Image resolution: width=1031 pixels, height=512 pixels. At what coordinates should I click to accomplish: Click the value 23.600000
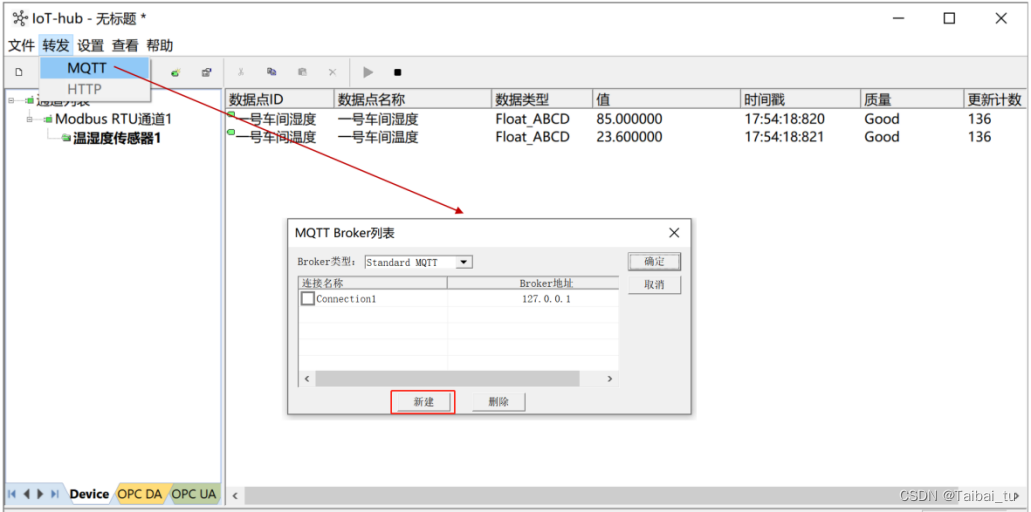click(629, 137)
